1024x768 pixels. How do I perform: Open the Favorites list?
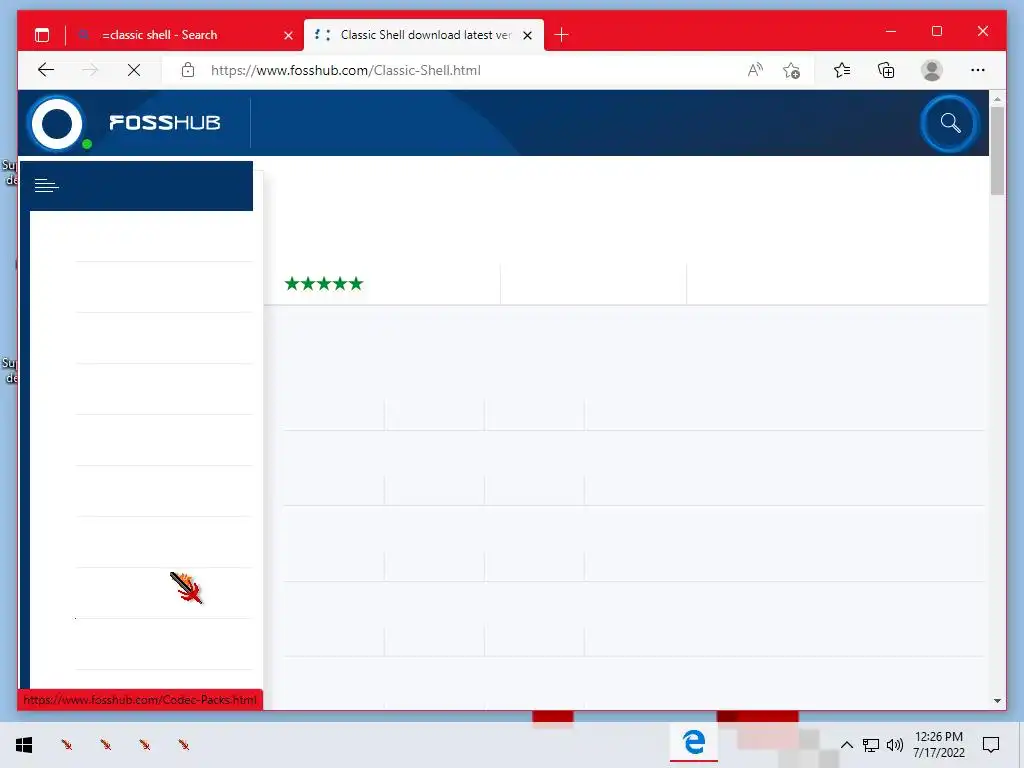click(x=842, y=70)
